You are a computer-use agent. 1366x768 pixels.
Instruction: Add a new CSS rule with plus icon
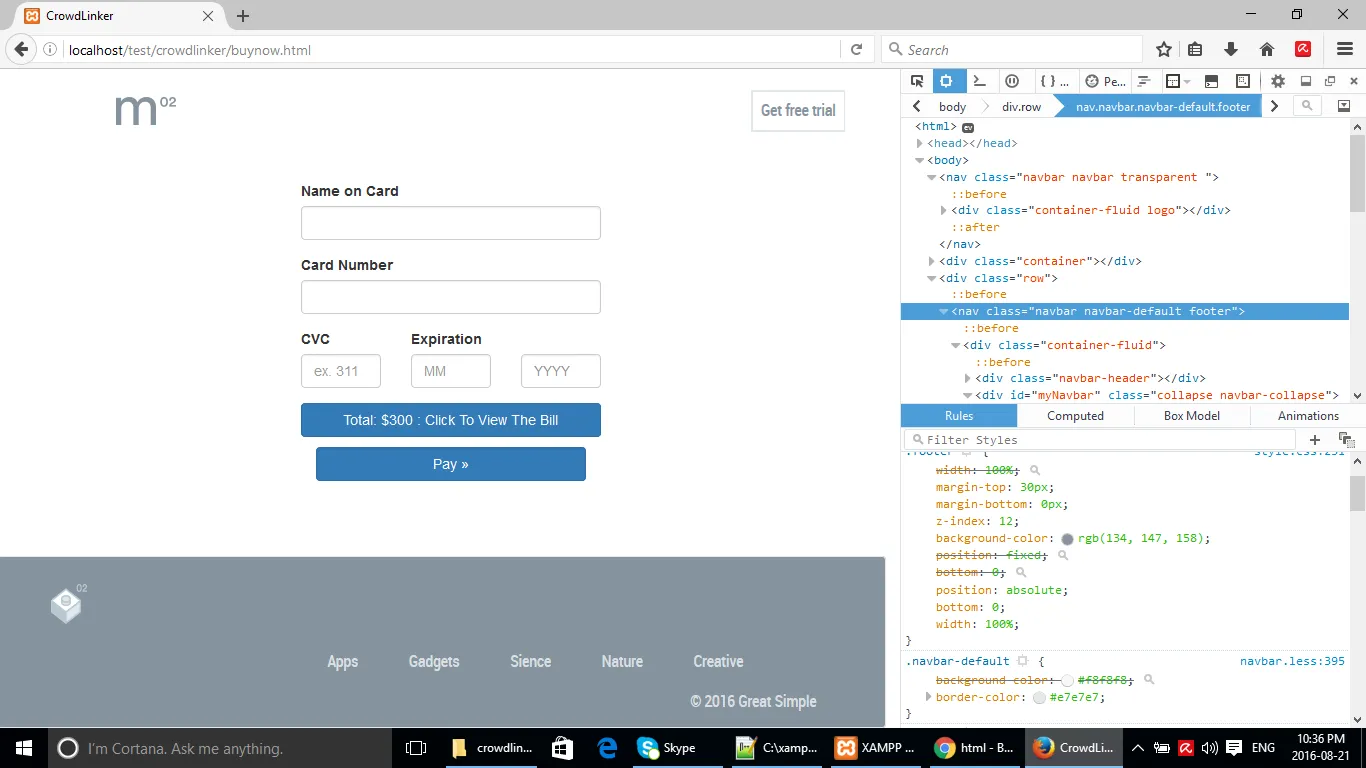tap(1315, 440)
